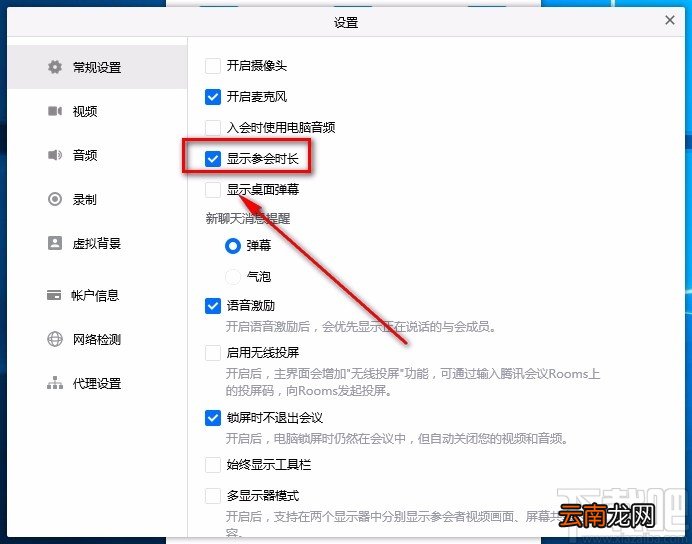Image resolution: width=692 pixels, height=544 pixels.
Task: Tick the 入会时使用电脑音频 checkbox
Action: 213,128
